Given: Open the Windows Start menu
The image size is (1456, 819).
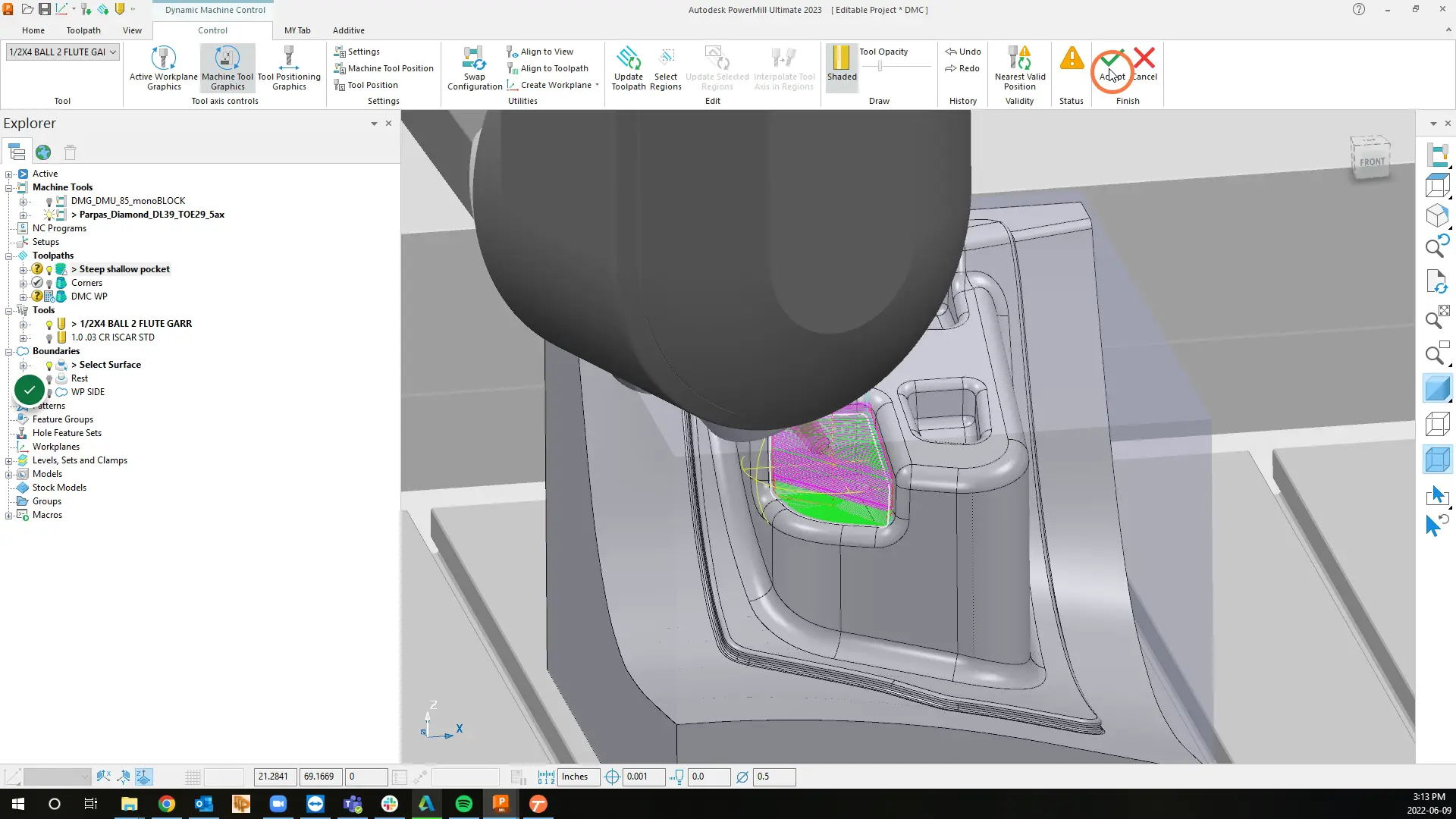Looking at the screenshot, I should click(18, 804).
